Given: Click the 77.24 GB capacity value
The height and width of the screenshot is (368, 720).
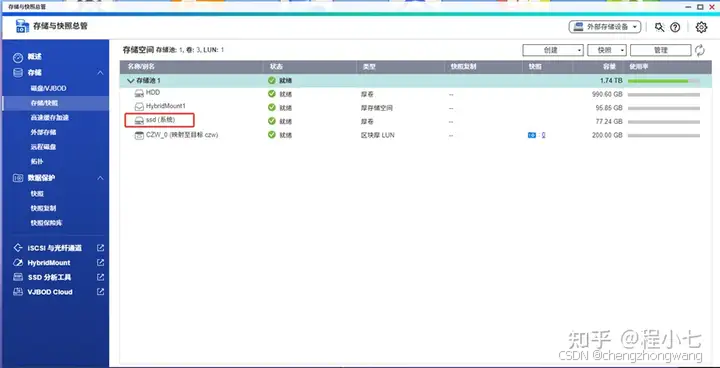Looking at the screenshot, I should pyautogui.click(x=609, y=122).
